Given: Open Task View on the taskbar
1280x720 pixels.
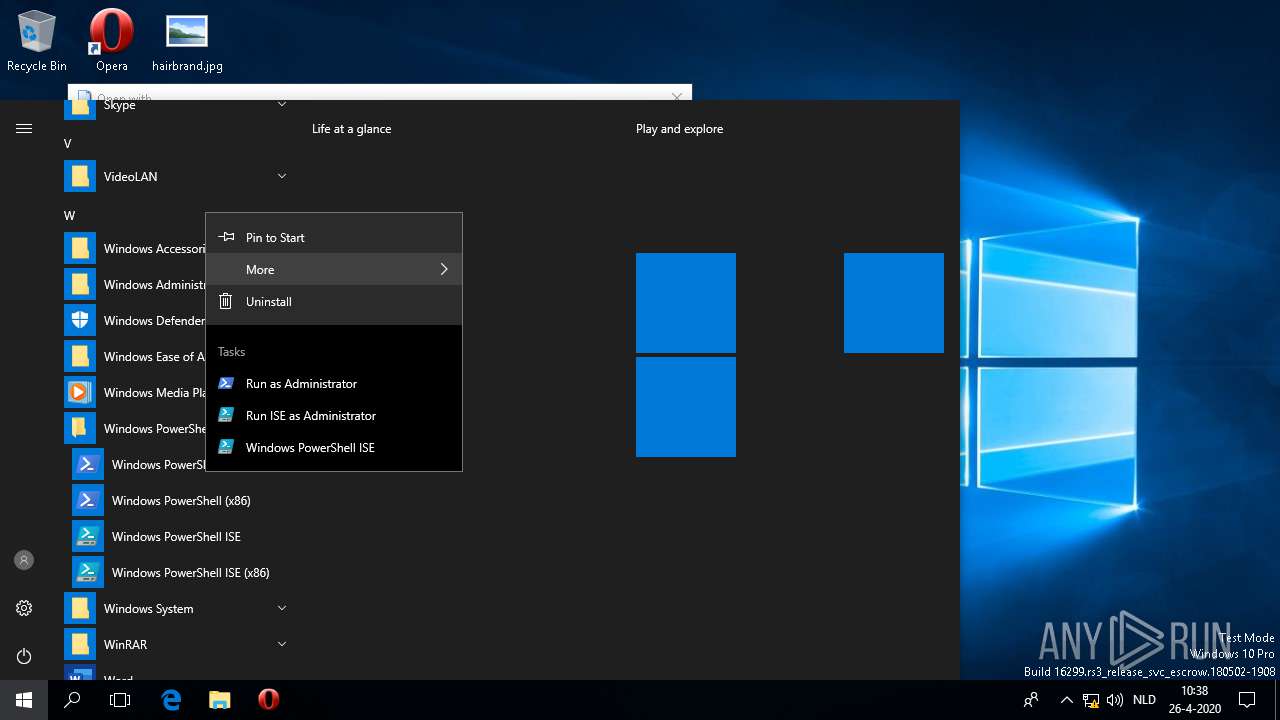Looking at the screenshot, I should (x=120, y=700).
